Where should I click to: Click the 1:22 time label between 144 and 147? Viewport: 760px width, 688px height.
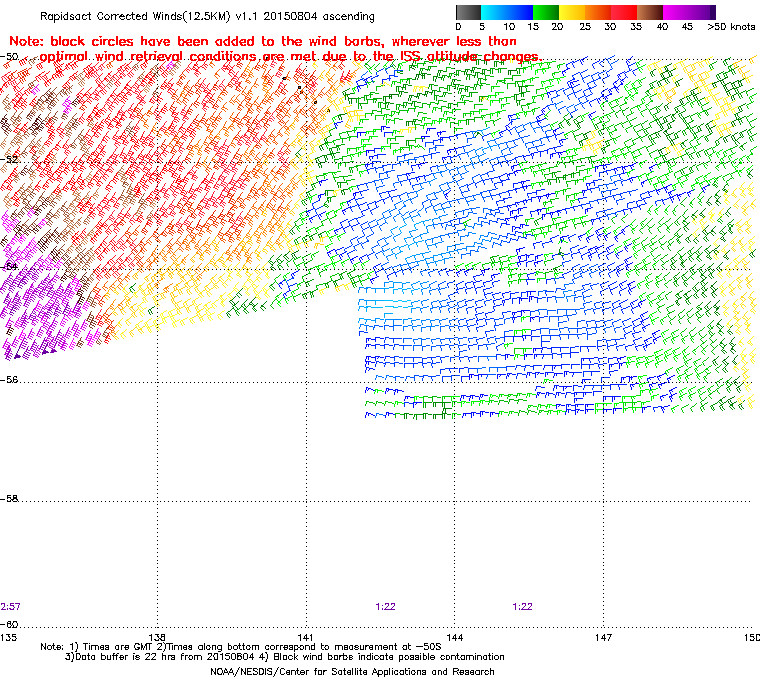point(522,607)
